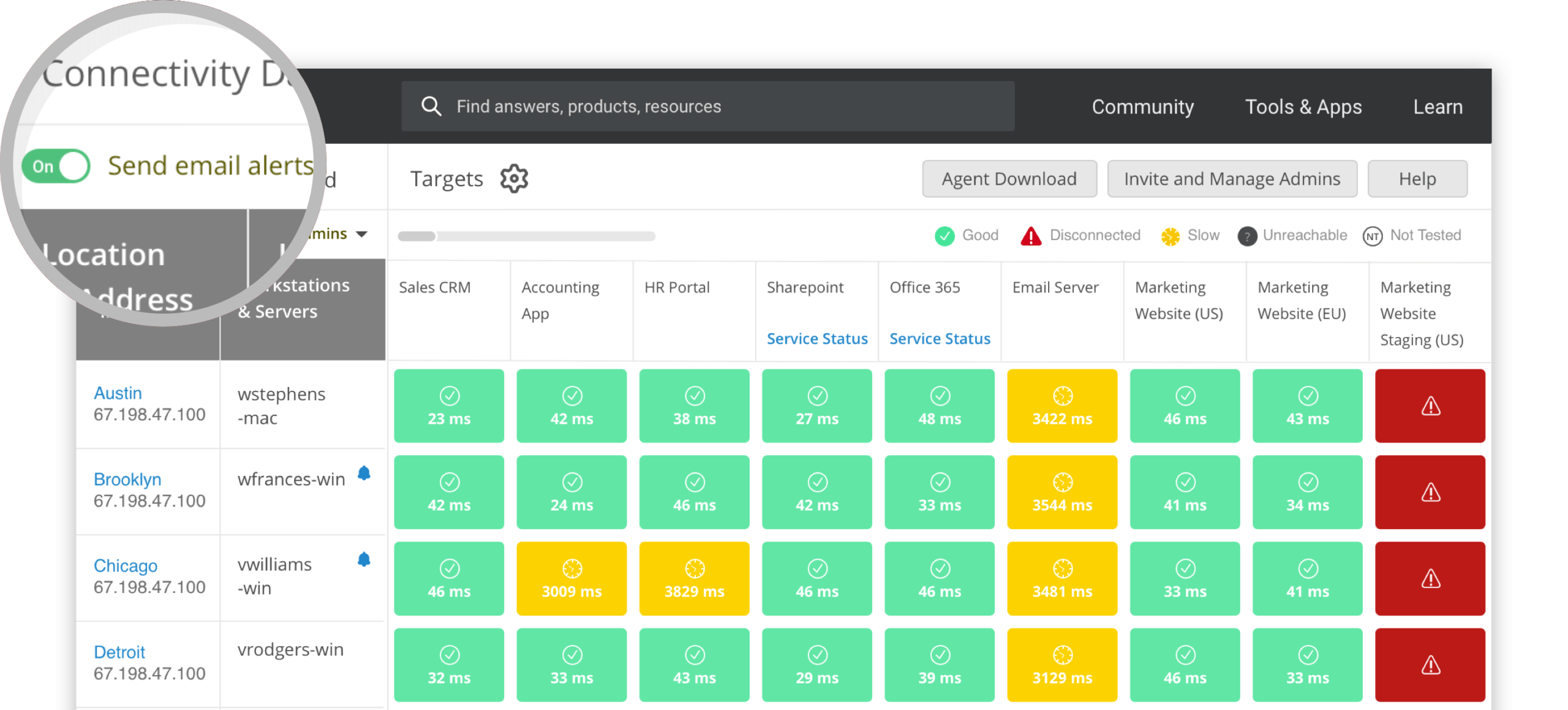The width and height of the screenshot is (1568, 710).
Task: Click Detroit HR Portal 43 ms tile
Action: coord(694,665)
